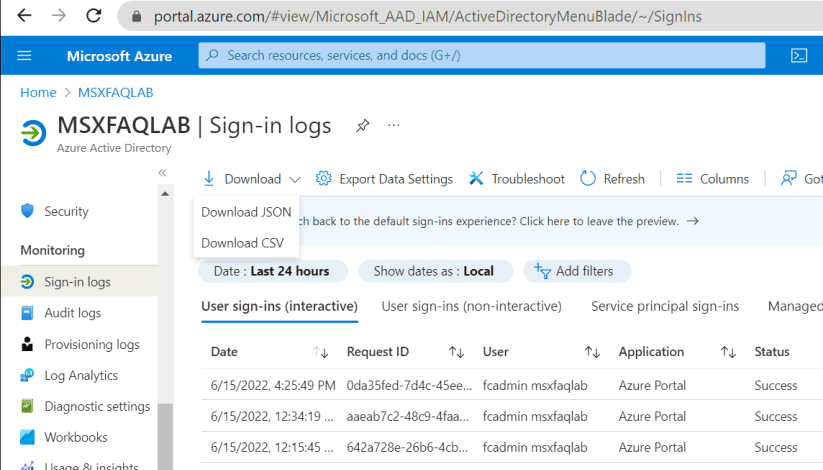Open the MSXFAQLAB breadcrumb link
The image size is (823, 470).
click(115, 92)
